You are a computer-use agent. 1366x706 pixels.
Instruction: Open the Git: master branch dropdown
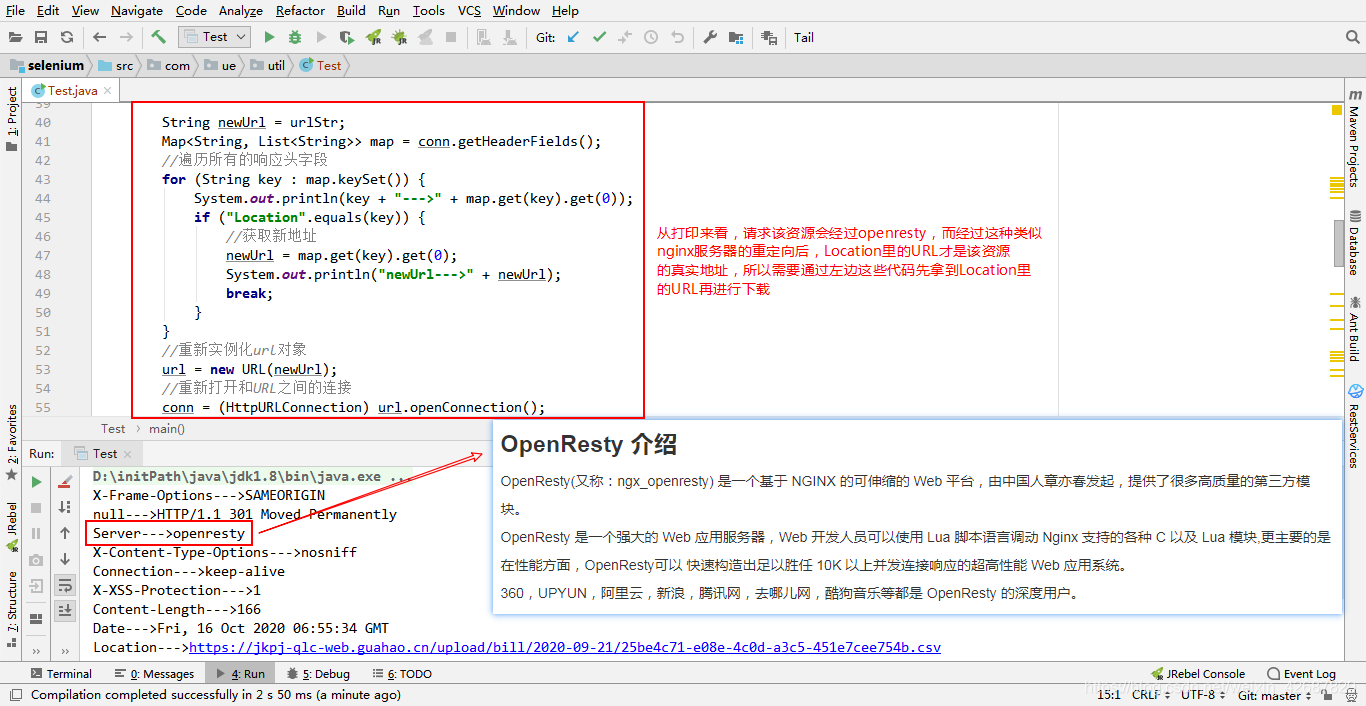(1274, 694)
